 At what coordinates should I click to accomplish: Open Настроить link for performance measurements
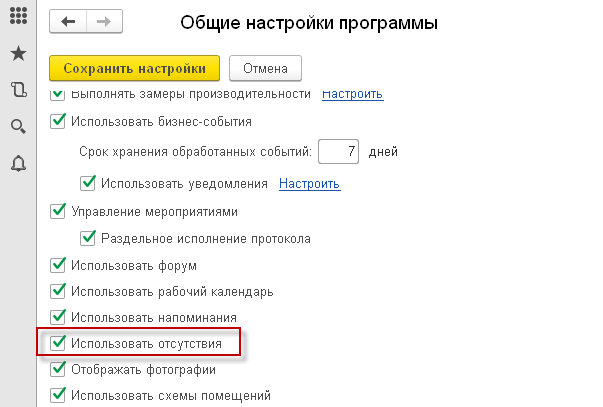352,94
